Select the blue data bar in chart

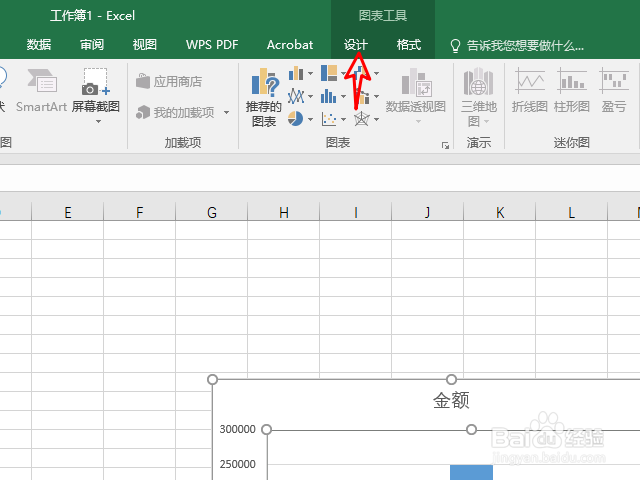471,472
